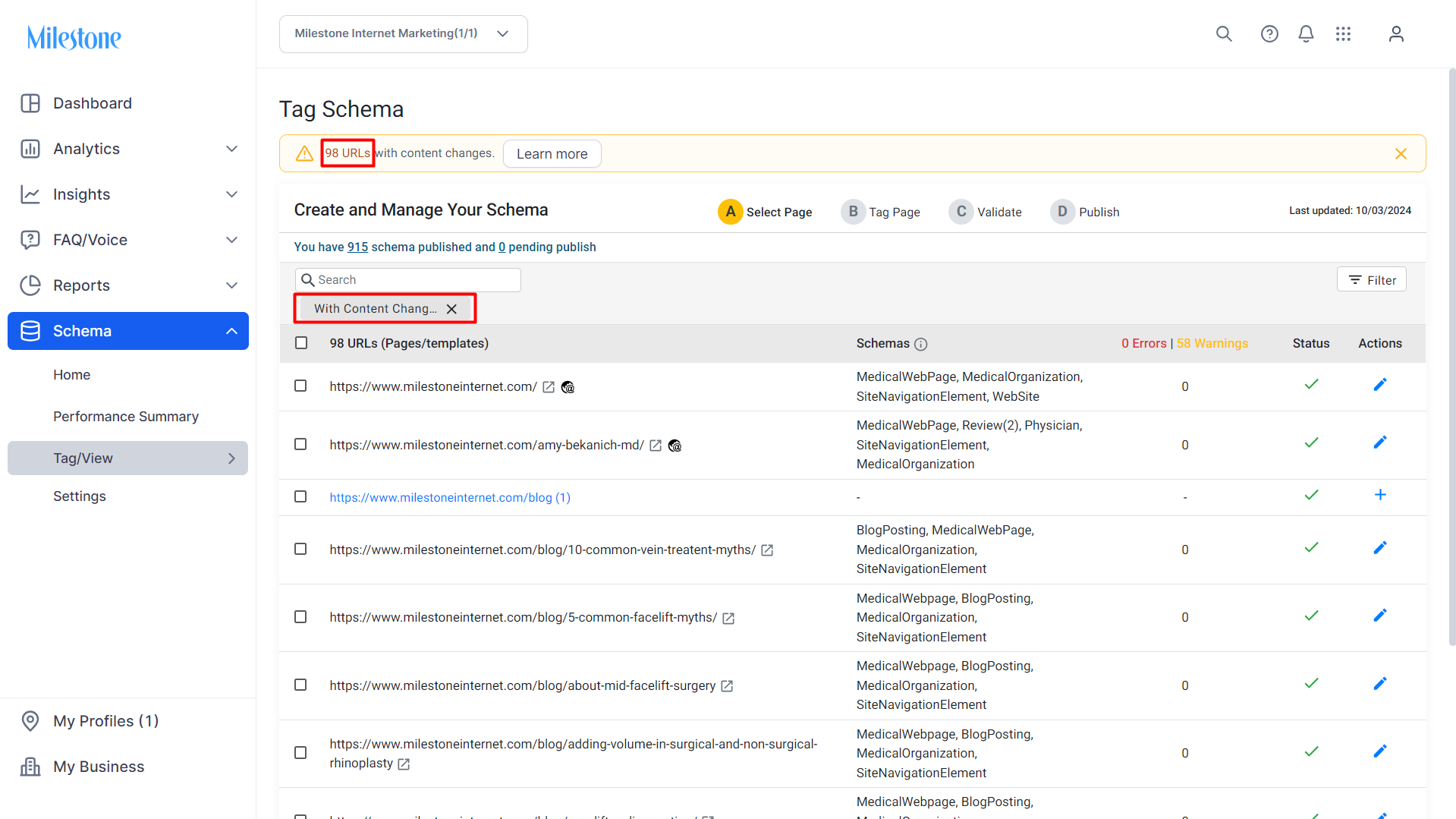Check the milestoneinternet.com homepage row checkbox
1456x819 pixels.
click(x=300, y=386)
